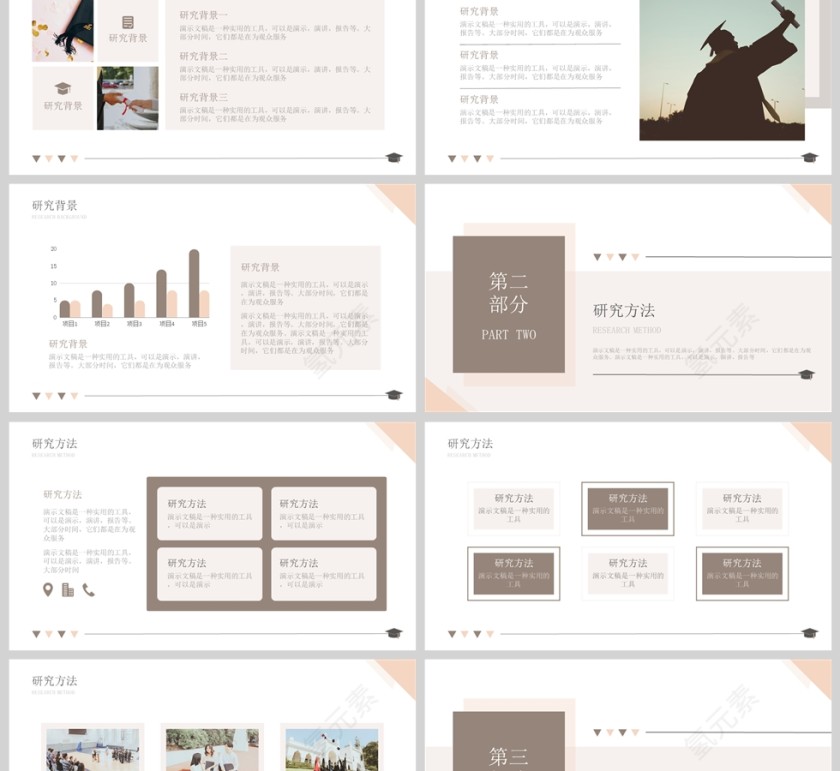
Task: Click the phone icon under 研究方法 text
Action: pyautogui.click(x=88, y=590)
